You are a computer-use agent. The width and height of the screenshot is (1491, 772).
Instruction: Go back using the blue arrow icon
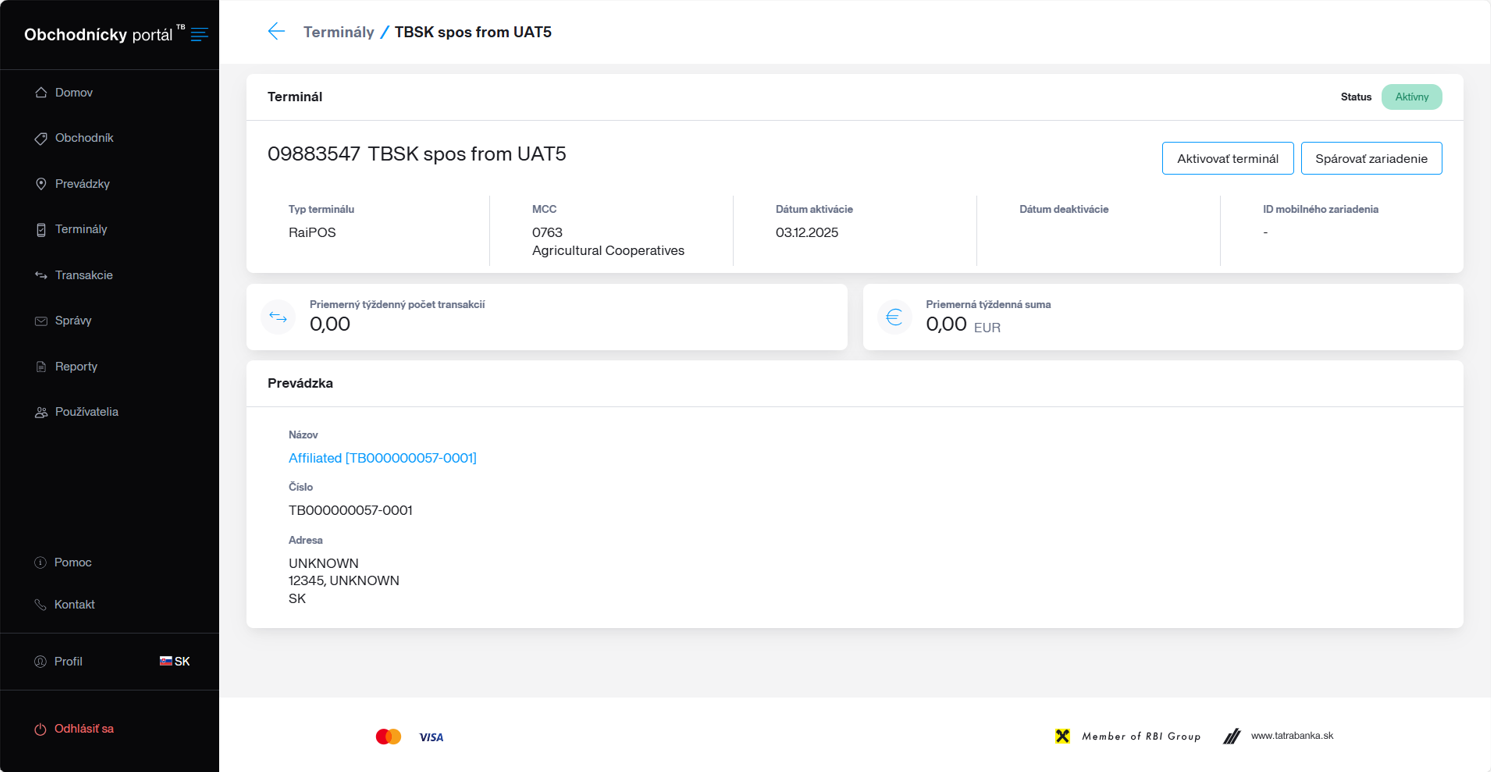(x=276, y=32)
